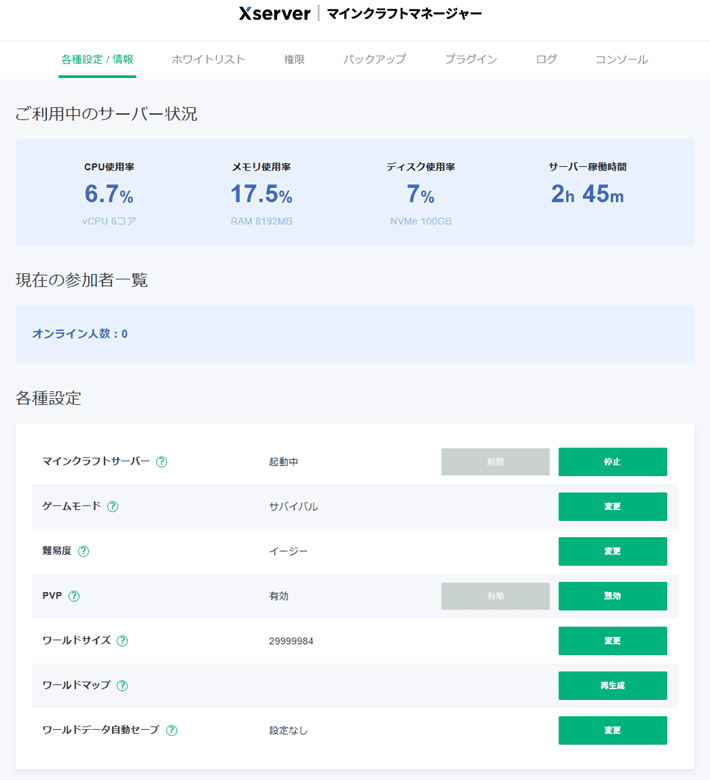Click the 停止 button for Minecraft server

[x=612, y=462]
